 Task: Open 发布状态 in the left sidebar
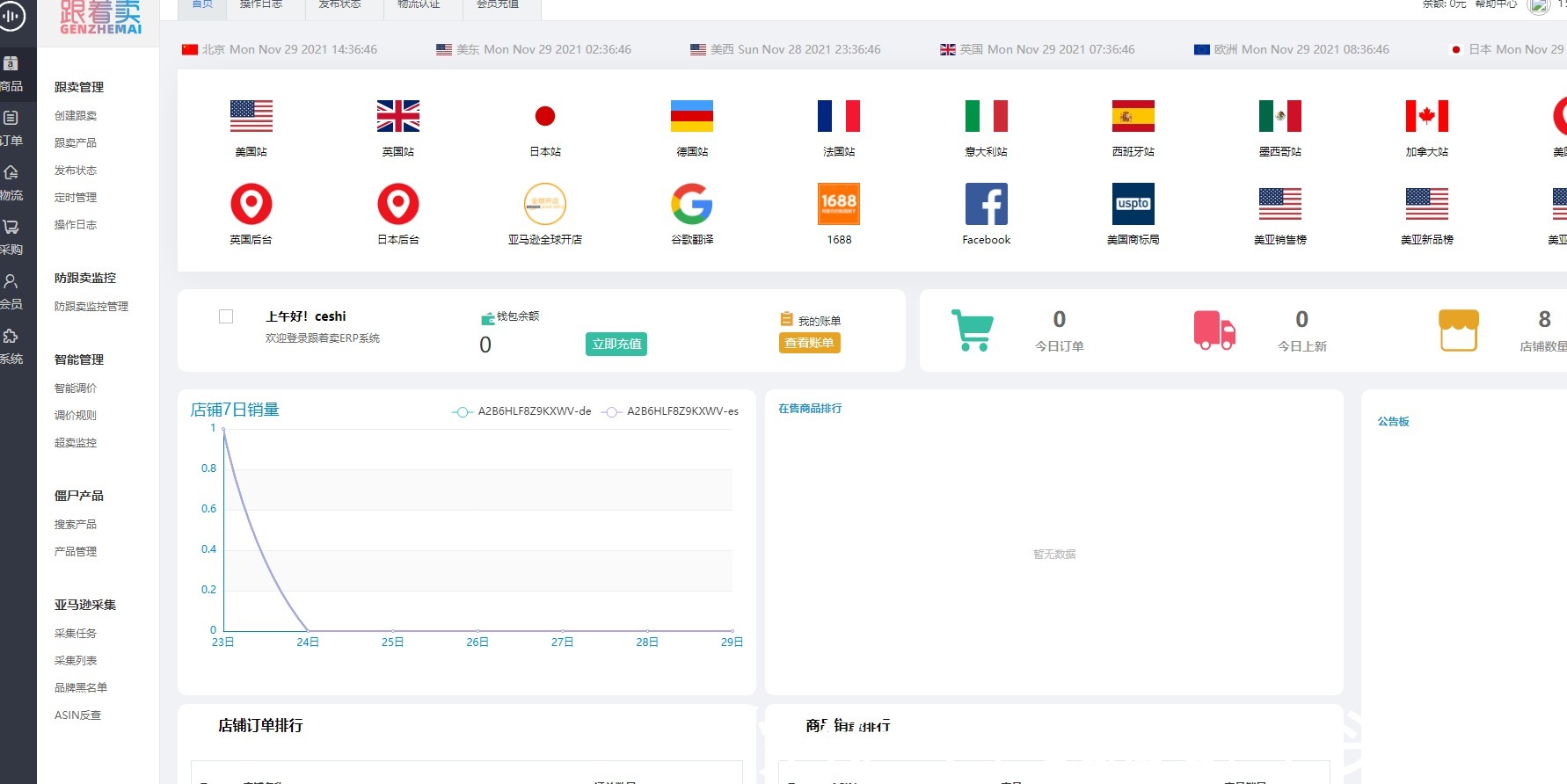coord(76,171)
